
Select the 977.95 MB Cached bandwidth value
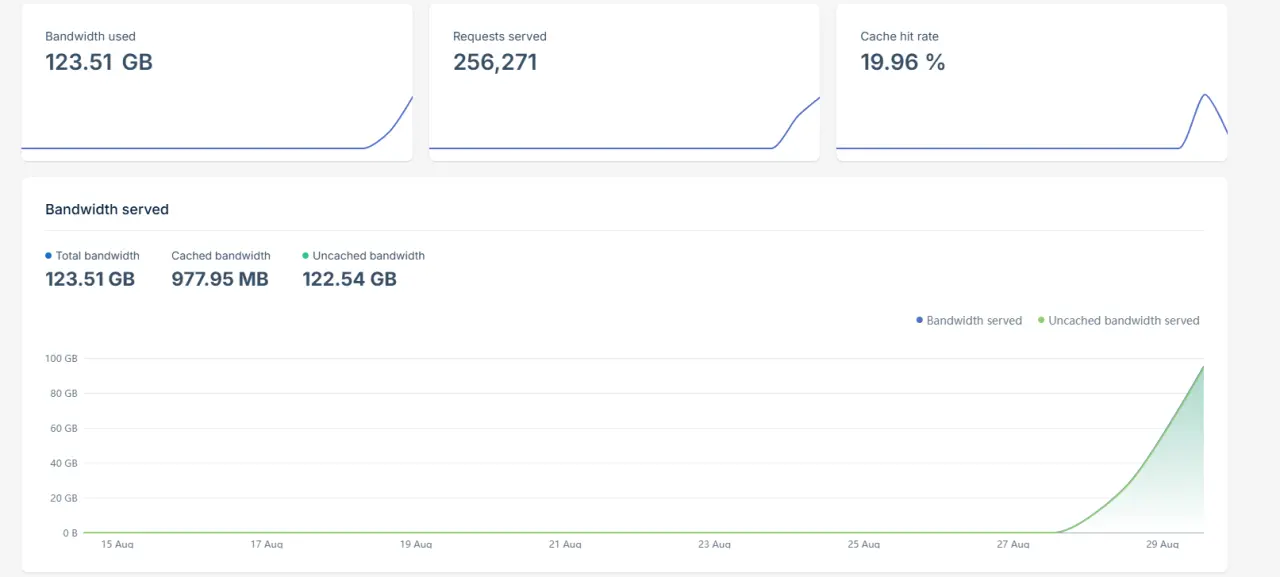point(220,279)
